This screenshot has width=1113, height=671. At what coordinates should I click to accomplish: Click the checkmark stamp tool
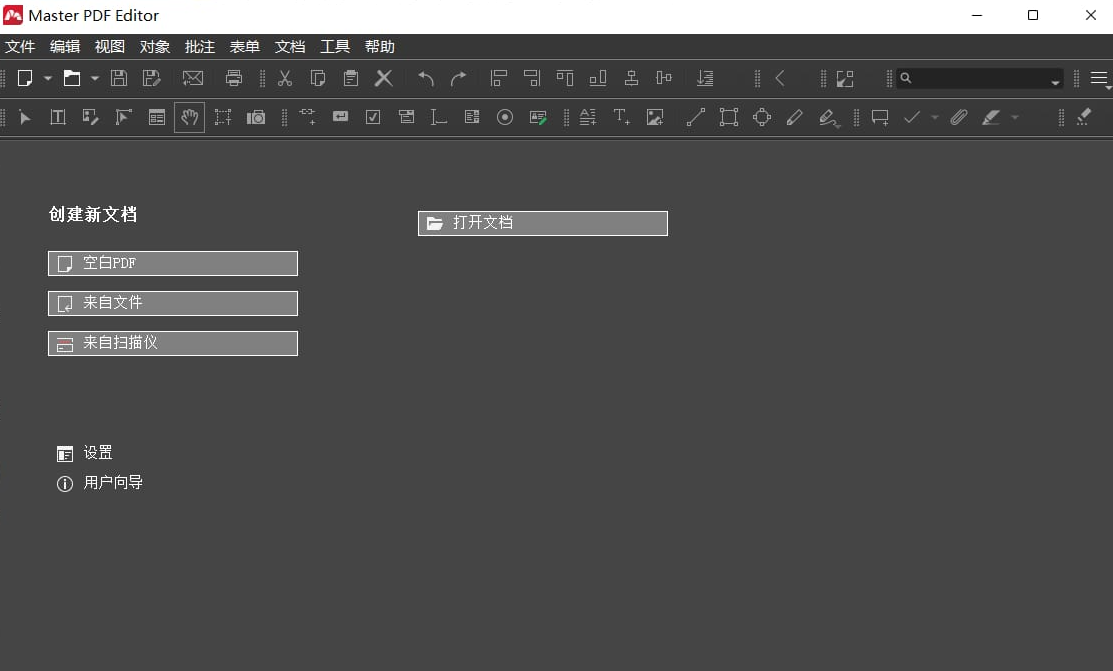tap(912, 117)
